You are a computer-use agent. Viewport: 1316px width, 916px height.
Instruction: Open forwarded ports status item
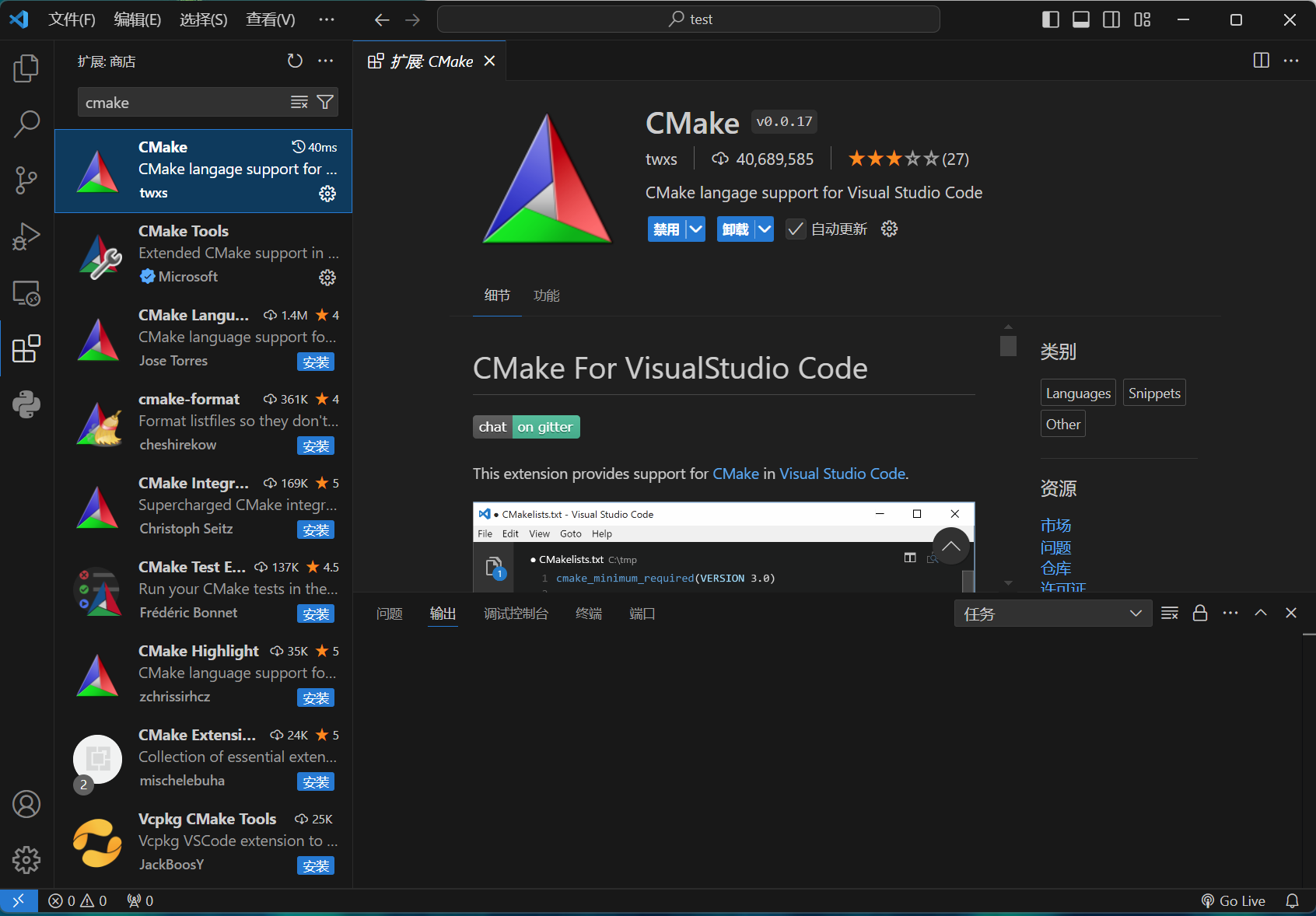140,900
